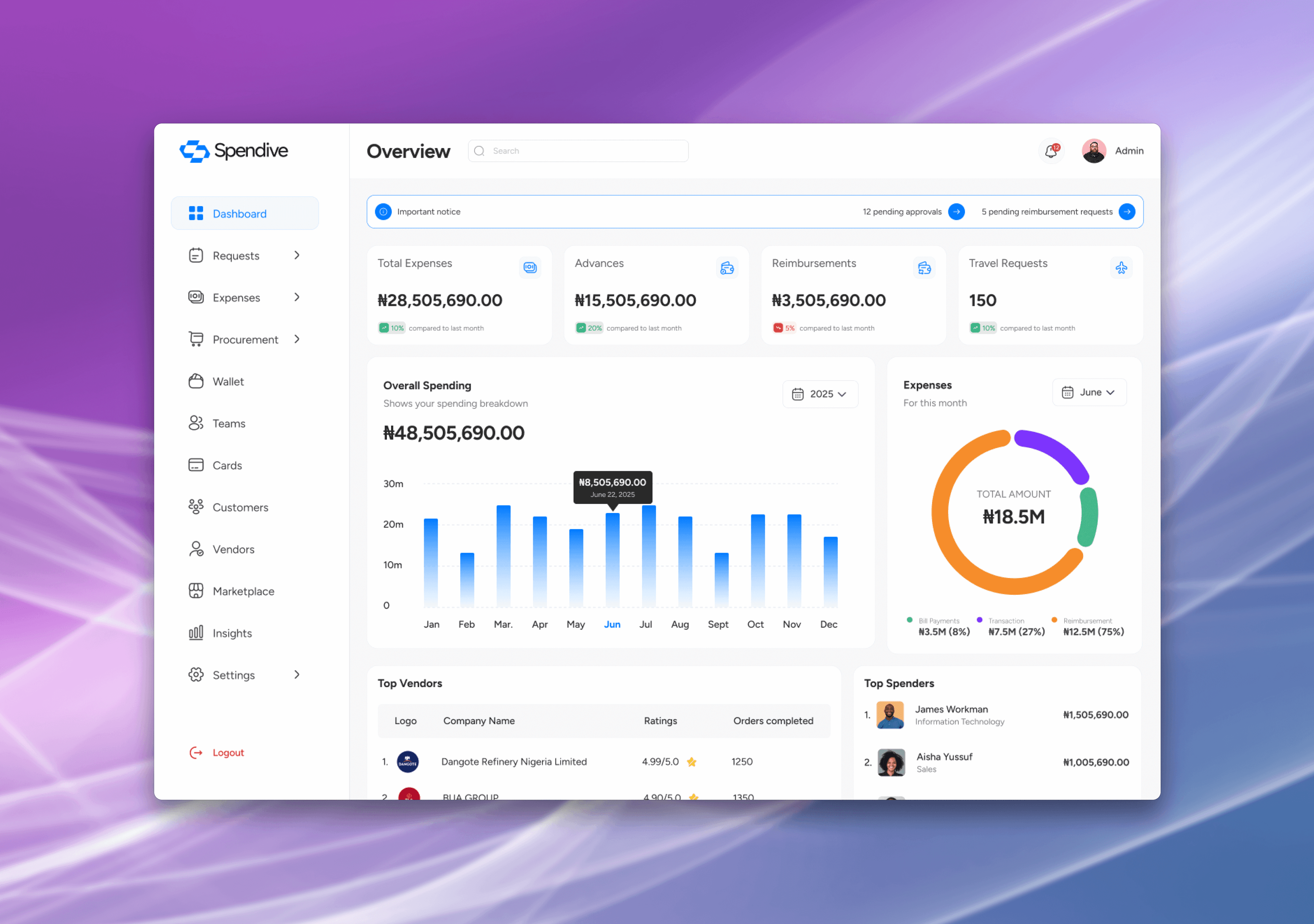The height and width of the screenshot is (924, 1314).
Task: Click the Important notice info icon
Action: point(383,212)
